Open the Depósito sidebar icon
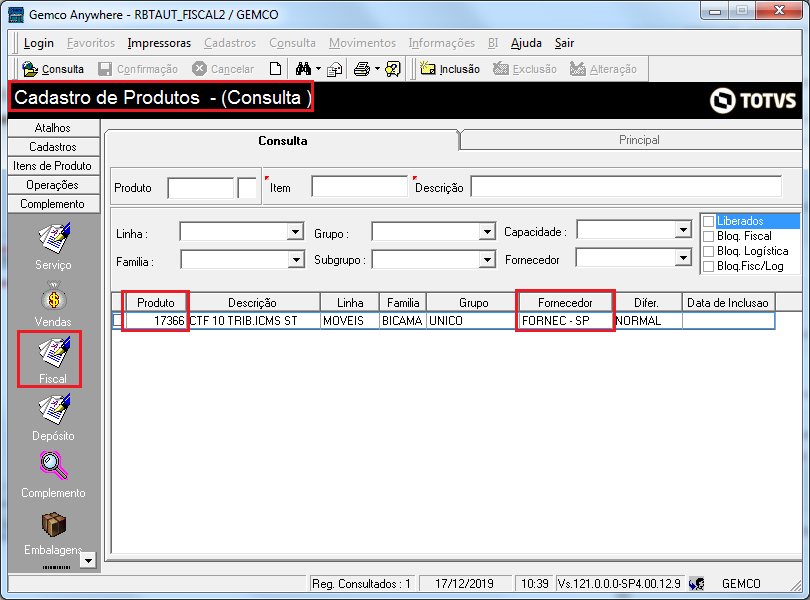 coord(53,417)
